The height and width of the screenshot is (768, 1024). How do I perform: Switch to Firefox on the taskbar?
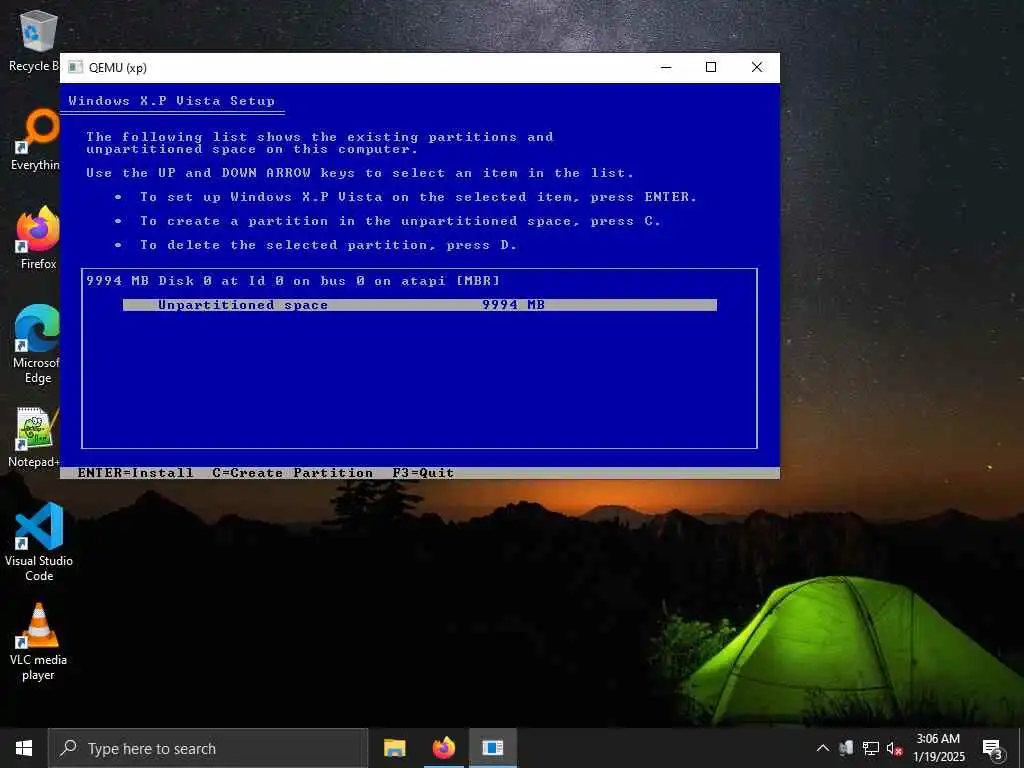(443, 748)
